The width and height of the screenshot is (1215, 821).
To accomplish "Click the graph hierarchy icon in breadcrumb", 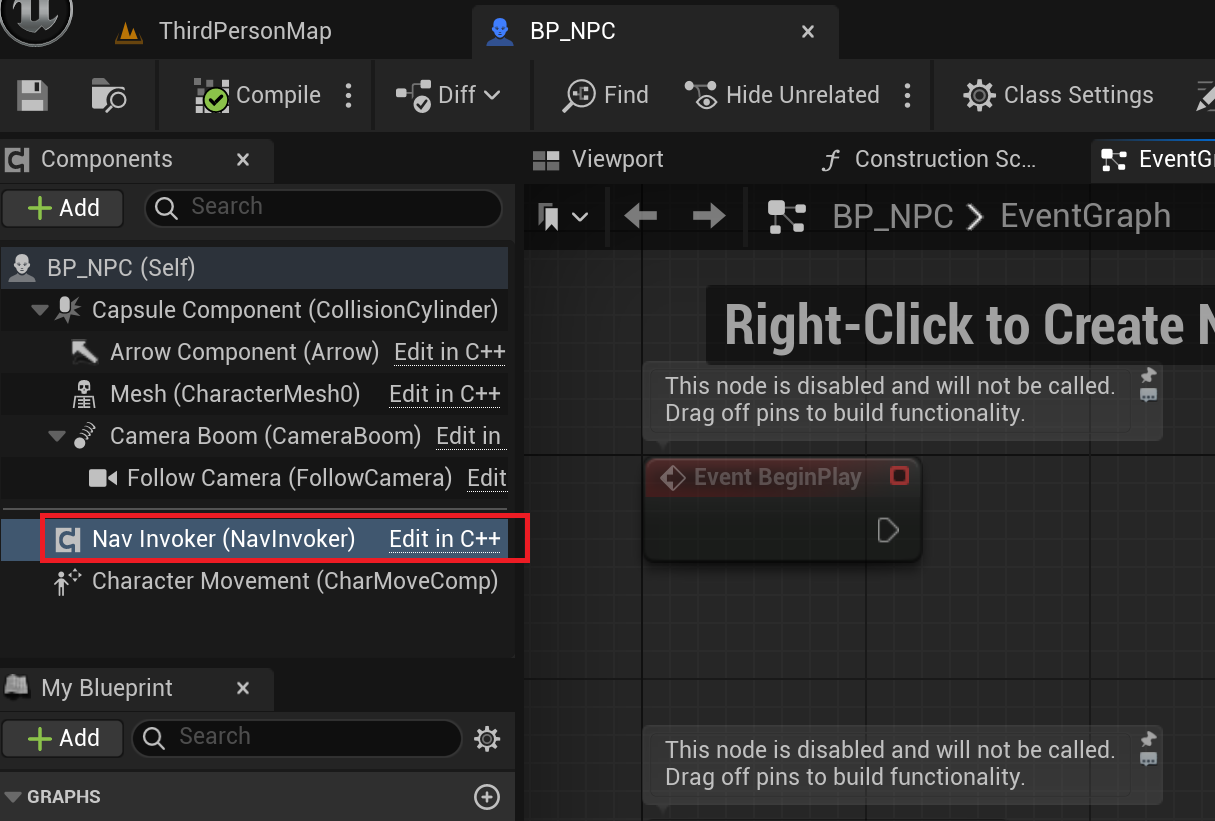I will click(787, 216).
